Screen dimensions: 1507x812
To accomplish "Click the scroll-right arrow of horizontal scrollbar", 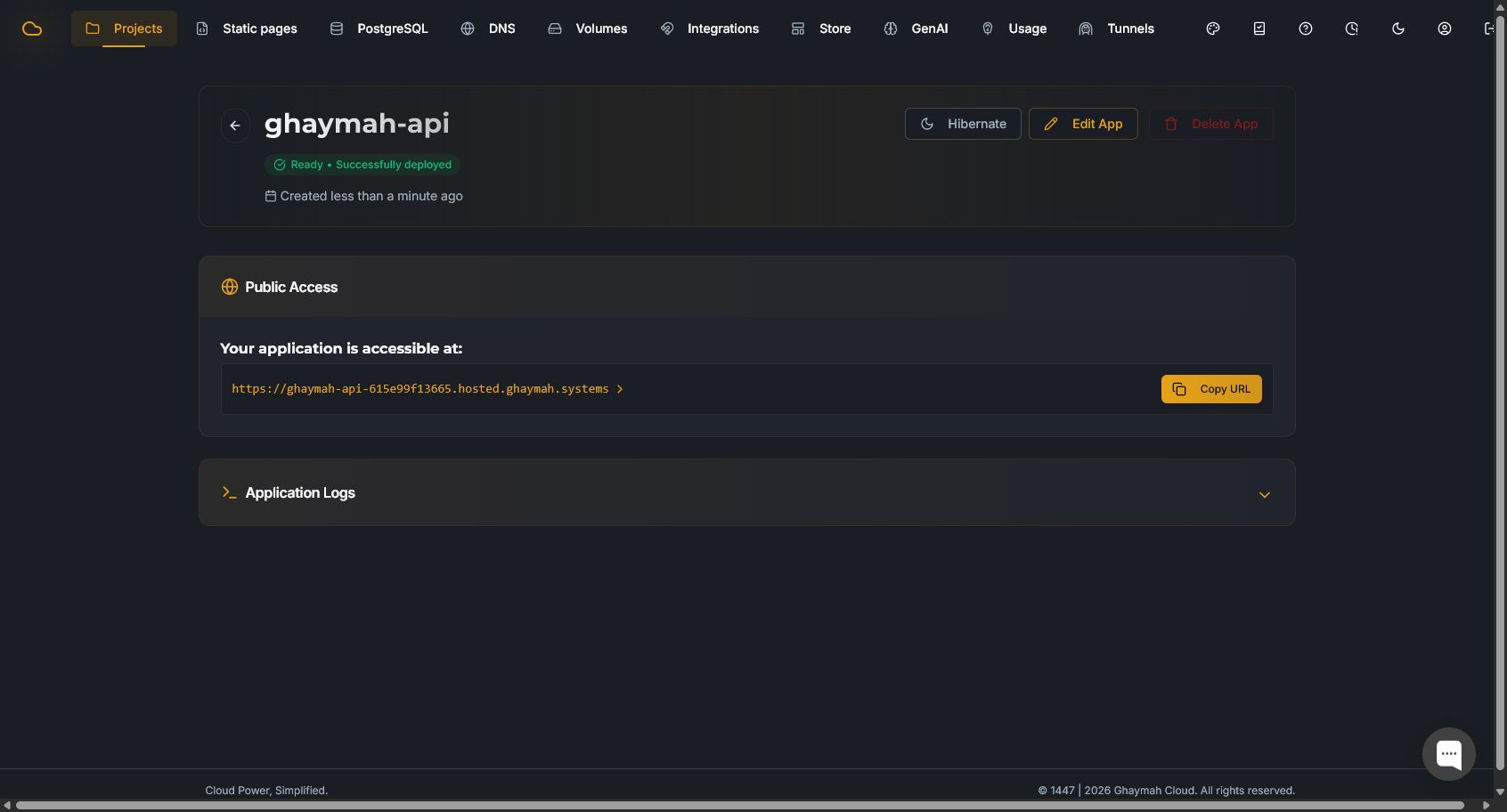I will 1486,806.
